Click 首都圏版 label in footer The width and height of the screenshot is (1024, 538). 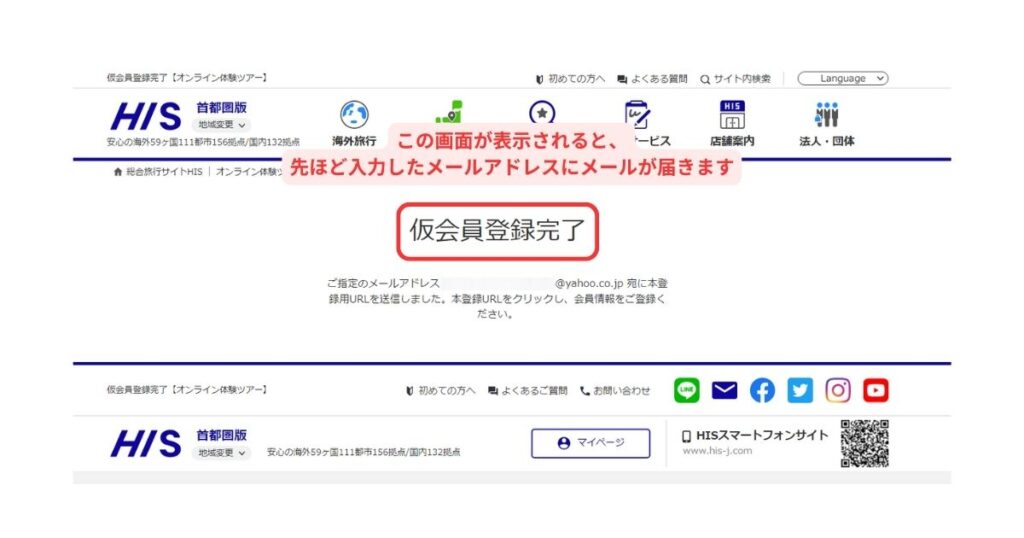(x=221, y=435)
